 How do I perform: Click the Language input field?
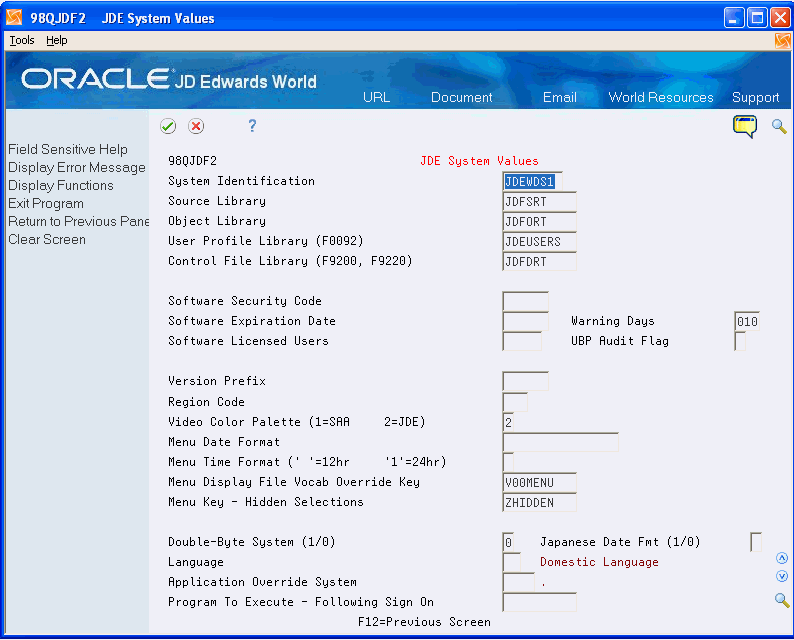click(511, 563)
